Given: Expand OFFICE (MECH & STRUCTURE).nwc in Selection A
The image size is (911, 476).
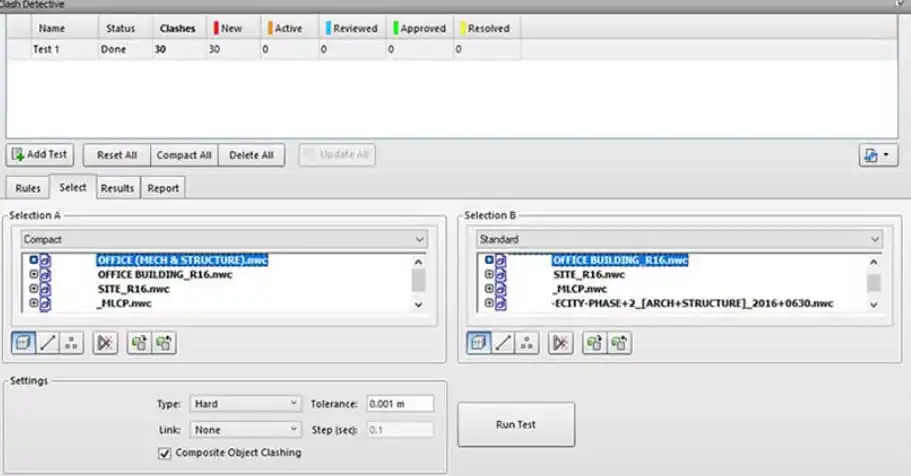Looking at the screenshot, I should click(x=34, y=260).
